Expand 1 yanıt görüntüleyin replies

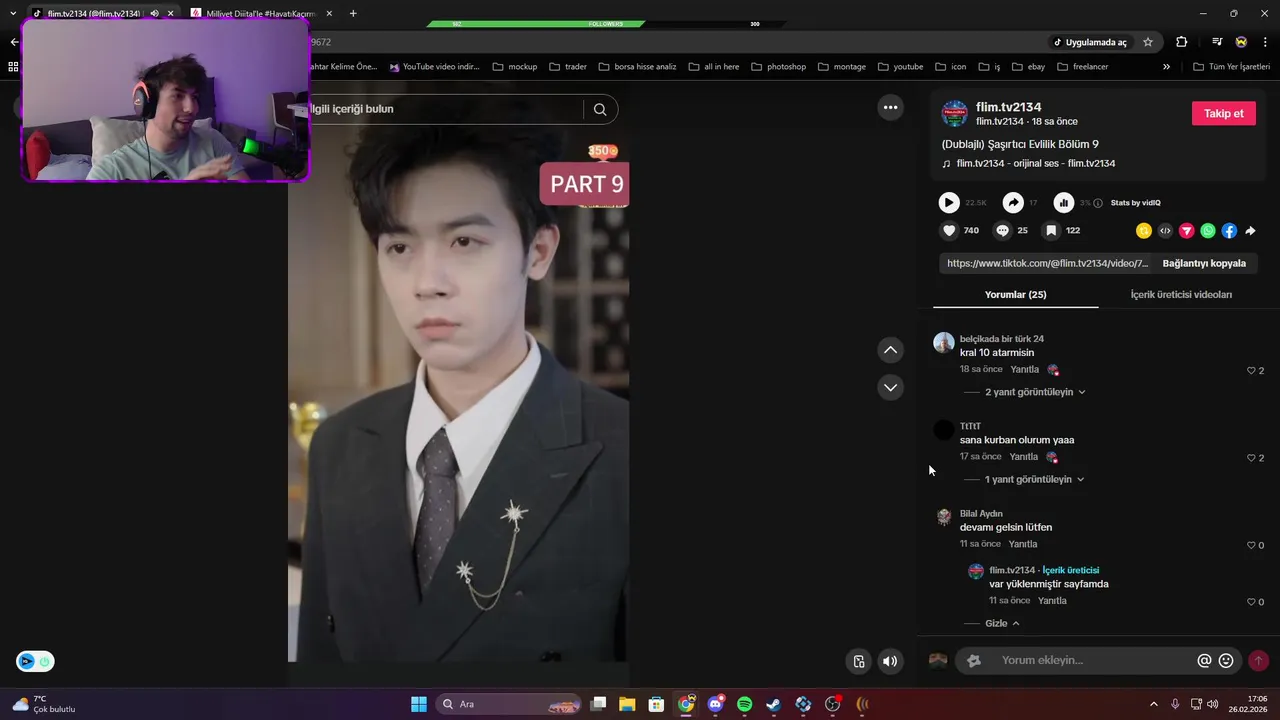tap(1035, 479)
